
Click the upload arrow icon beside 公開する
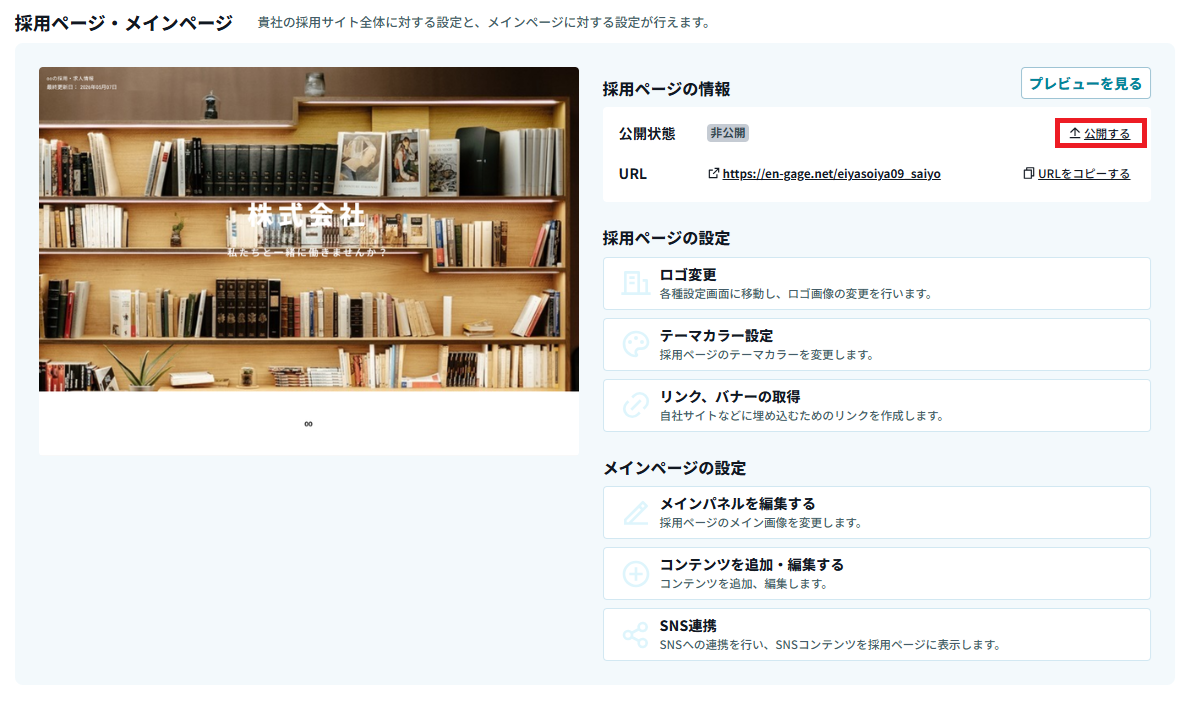click(1075, 133)
